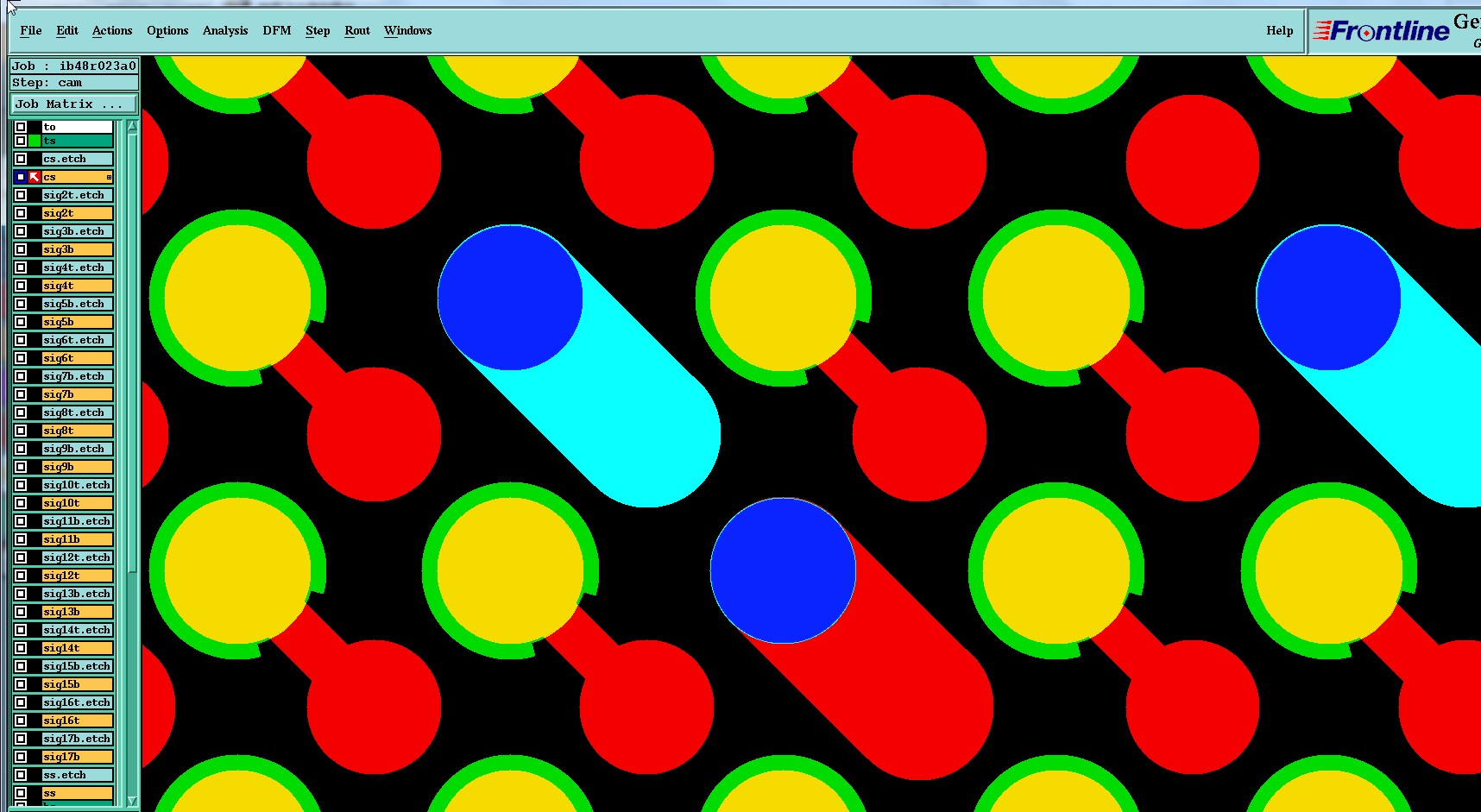Select layer name sig6t
The width and height of the screenshot is (1481, 812).
tap(78, 358)
